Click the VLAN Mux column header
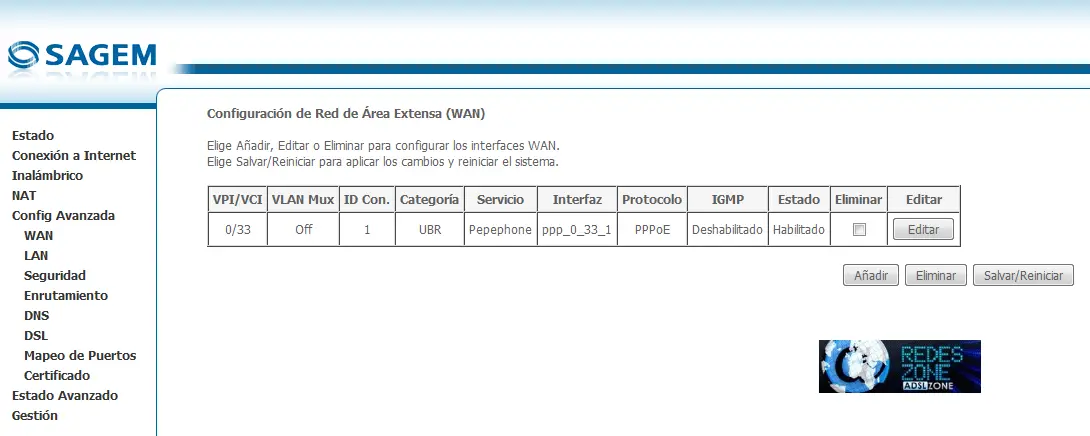This screenshot has height=436, width=1090. 303,200
